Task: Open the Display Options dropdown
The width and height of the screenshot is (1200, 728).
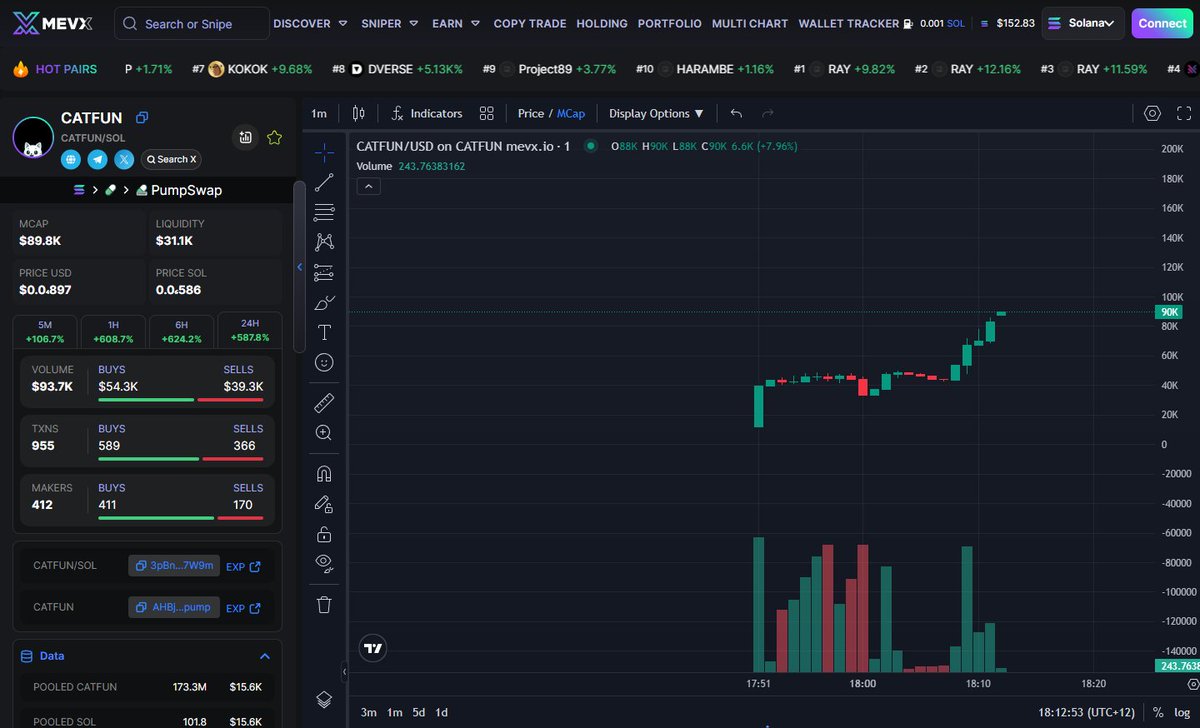Action: pyautogui.click(x=656, y=114)
